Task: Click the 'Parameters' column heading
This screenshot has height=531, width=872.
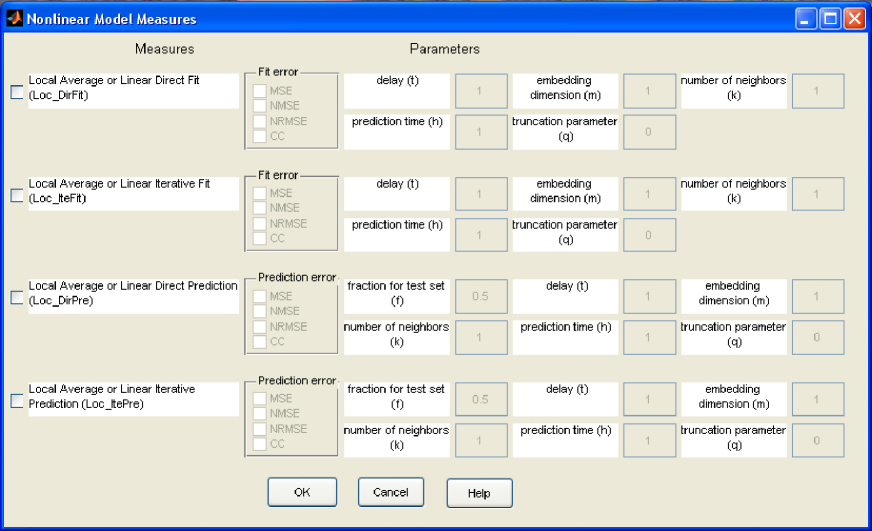Action: point(444,49)
